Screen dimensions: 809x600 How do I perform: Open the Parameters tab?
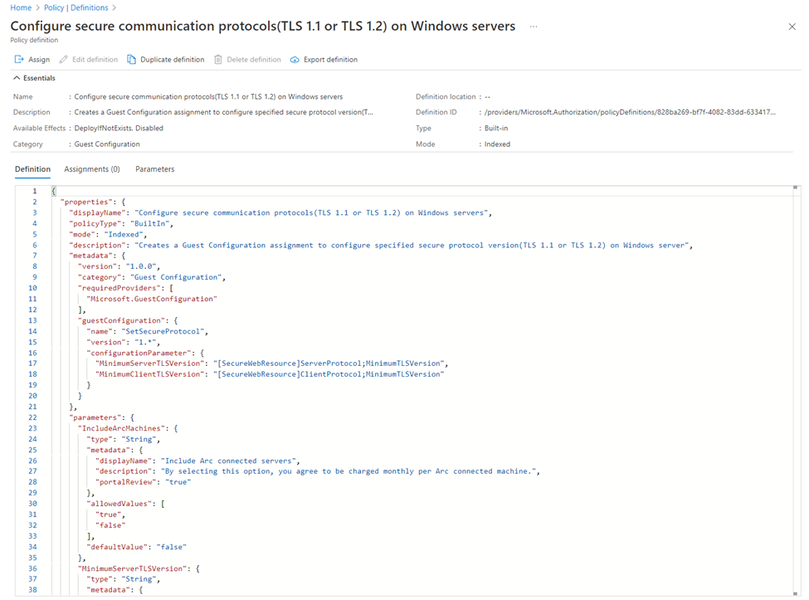[x=155, y=169]
